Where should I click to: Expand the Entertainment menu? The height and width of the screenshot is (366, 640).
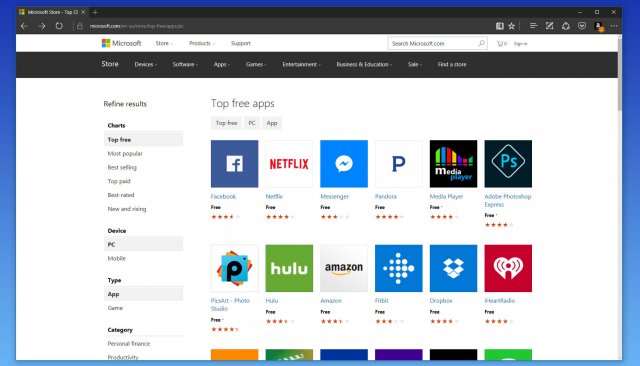click(x=302, y=64)
